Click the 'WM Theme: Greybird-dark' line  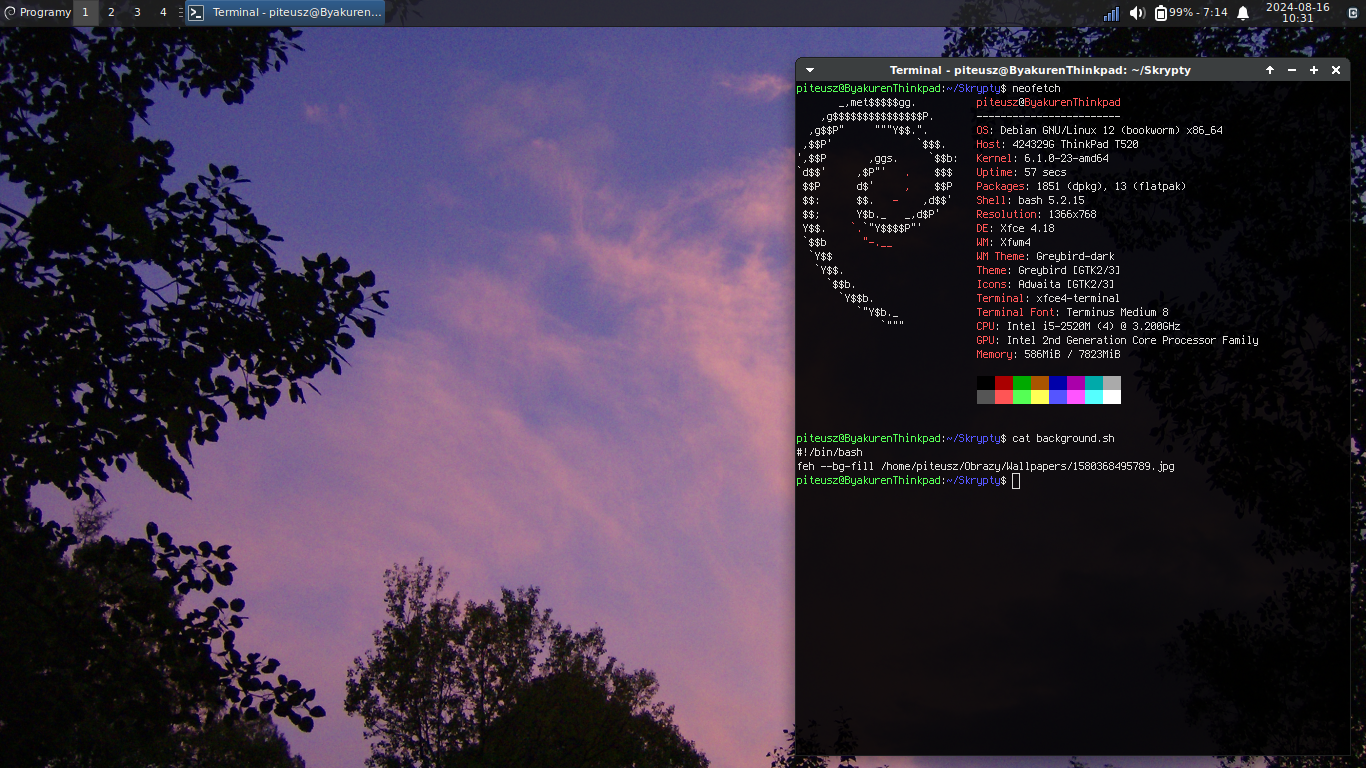click(1046, 257)
